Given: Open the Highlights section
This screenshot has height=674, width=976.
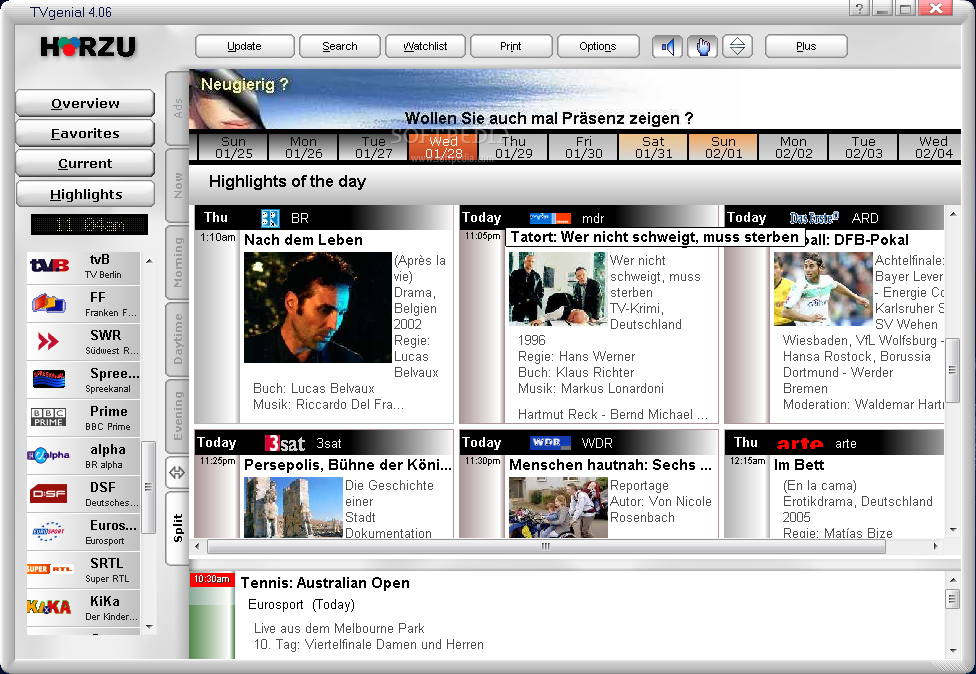Looking at the screenshot, I should pyautogui.click(x=85, y=194).
